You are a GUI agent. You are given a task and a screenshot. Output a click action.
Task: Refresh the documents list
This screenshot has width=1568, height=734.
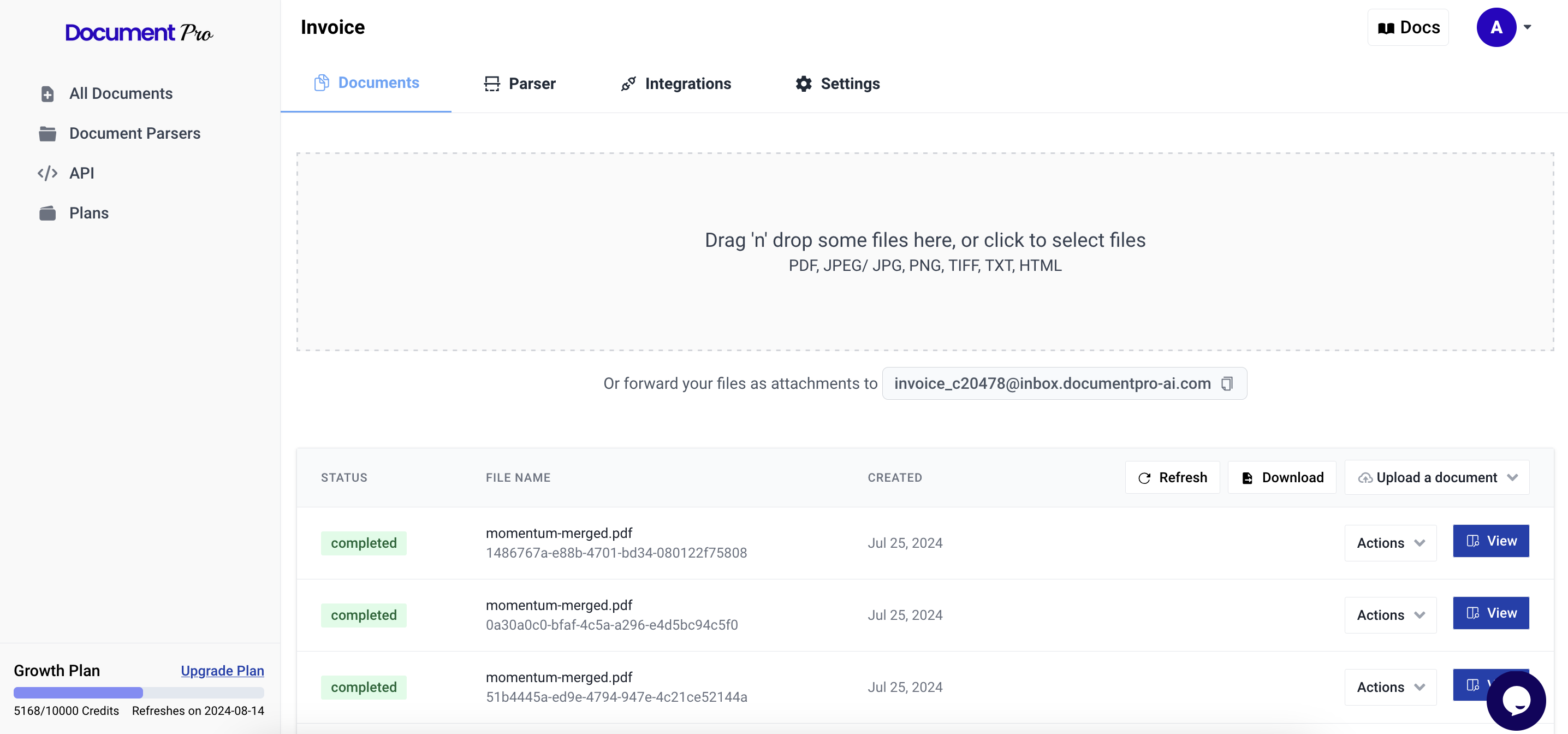1172,477
